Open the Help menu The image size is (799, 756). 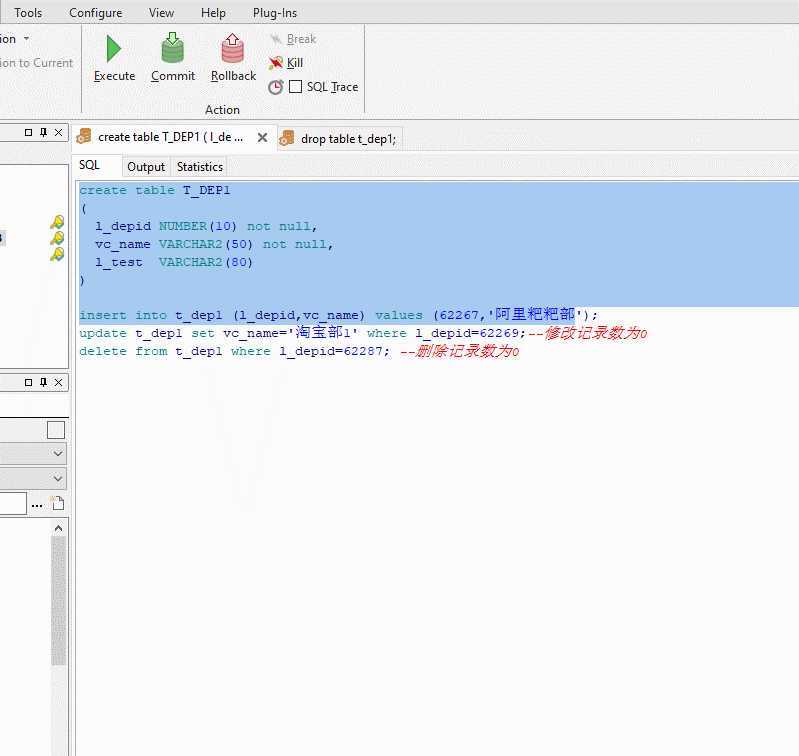click(x=213, y=13)
